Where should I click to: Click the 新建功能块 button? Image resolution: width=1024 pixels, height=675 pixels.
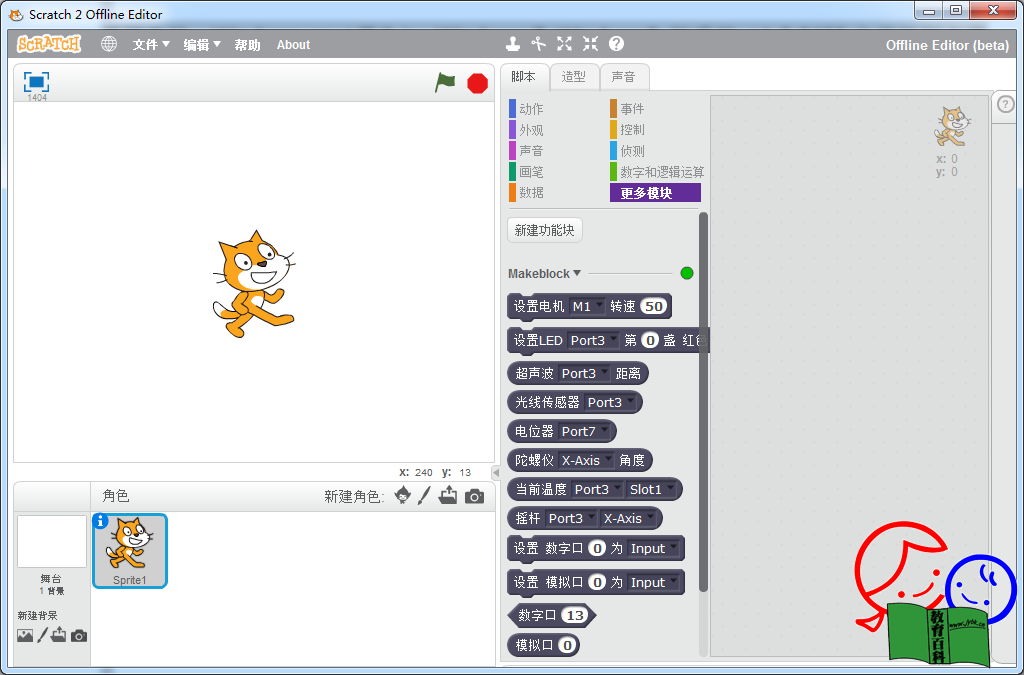545,230
